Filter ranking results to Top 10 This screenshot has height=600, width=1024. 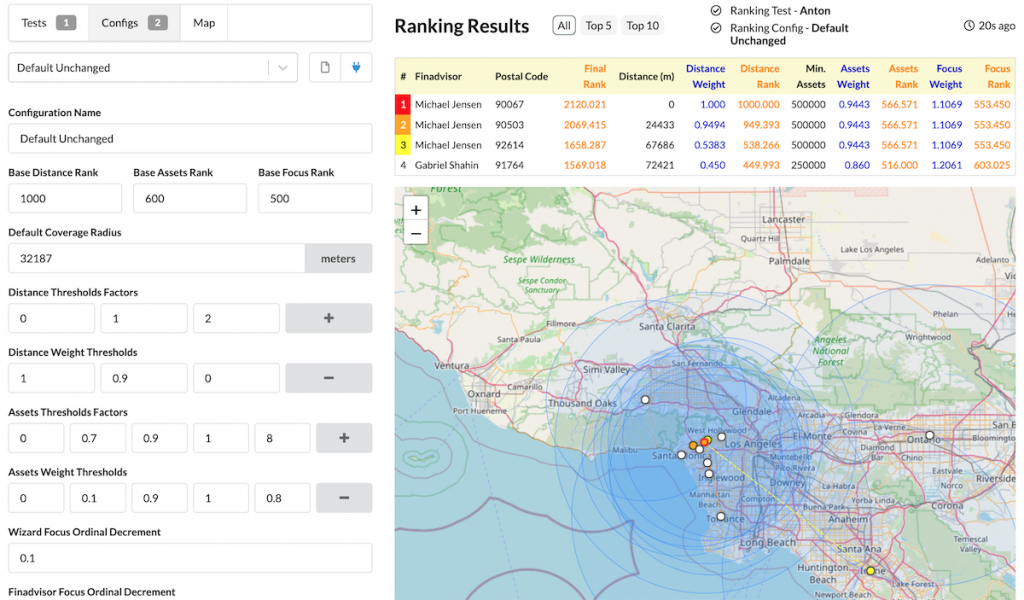click(643, 25)
